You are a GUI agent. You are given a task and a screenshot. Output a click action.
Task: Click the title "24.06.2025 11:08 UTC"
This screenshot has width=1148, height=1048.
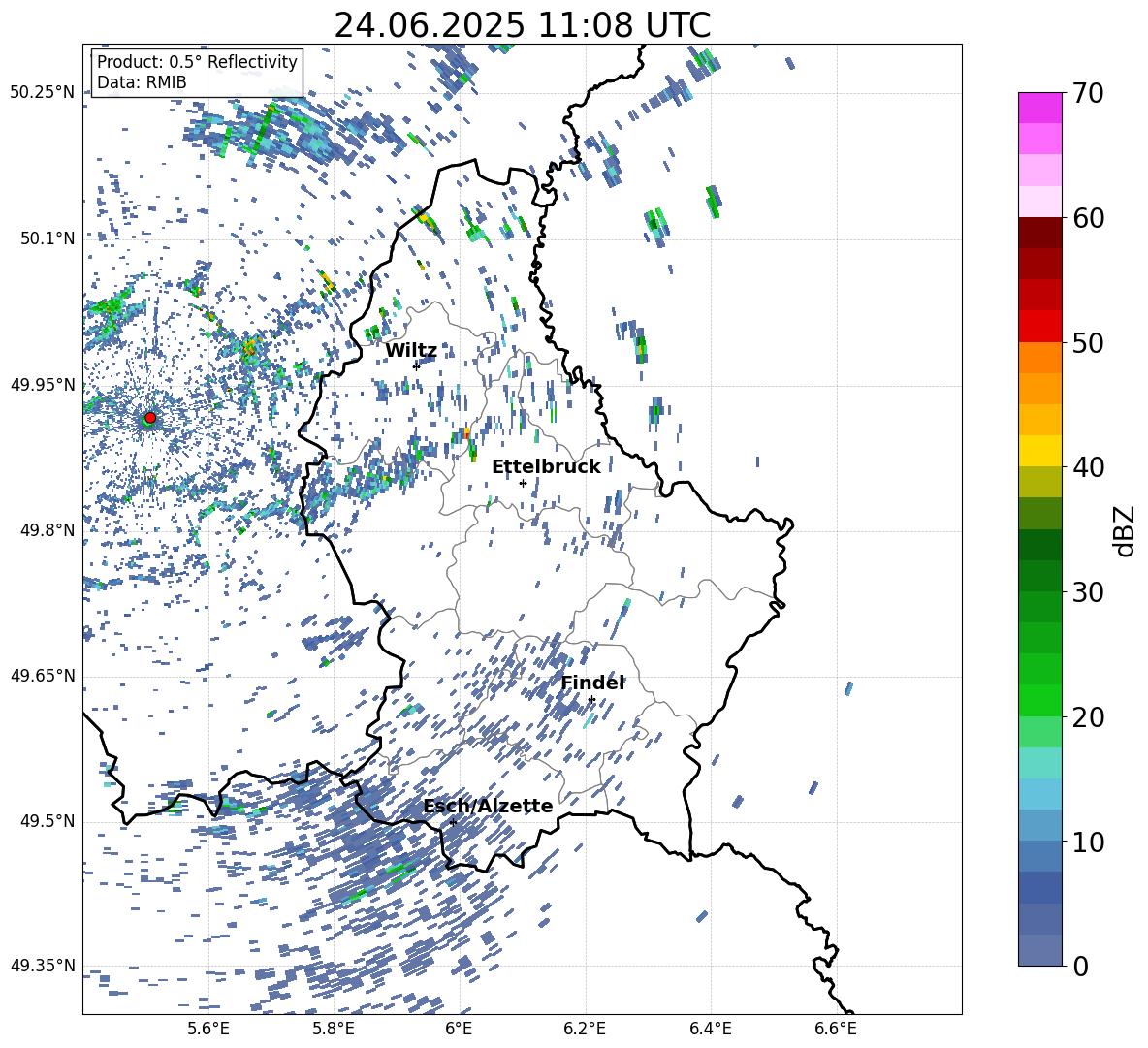[522, 25]
